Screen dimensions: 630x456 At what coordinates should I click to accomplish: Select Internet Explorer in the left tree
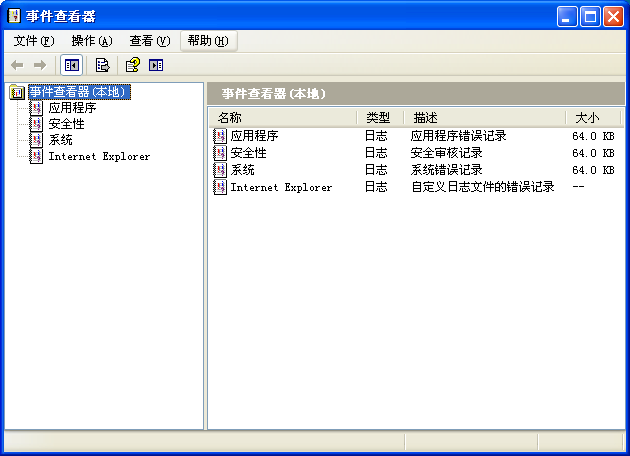point(99,156)
